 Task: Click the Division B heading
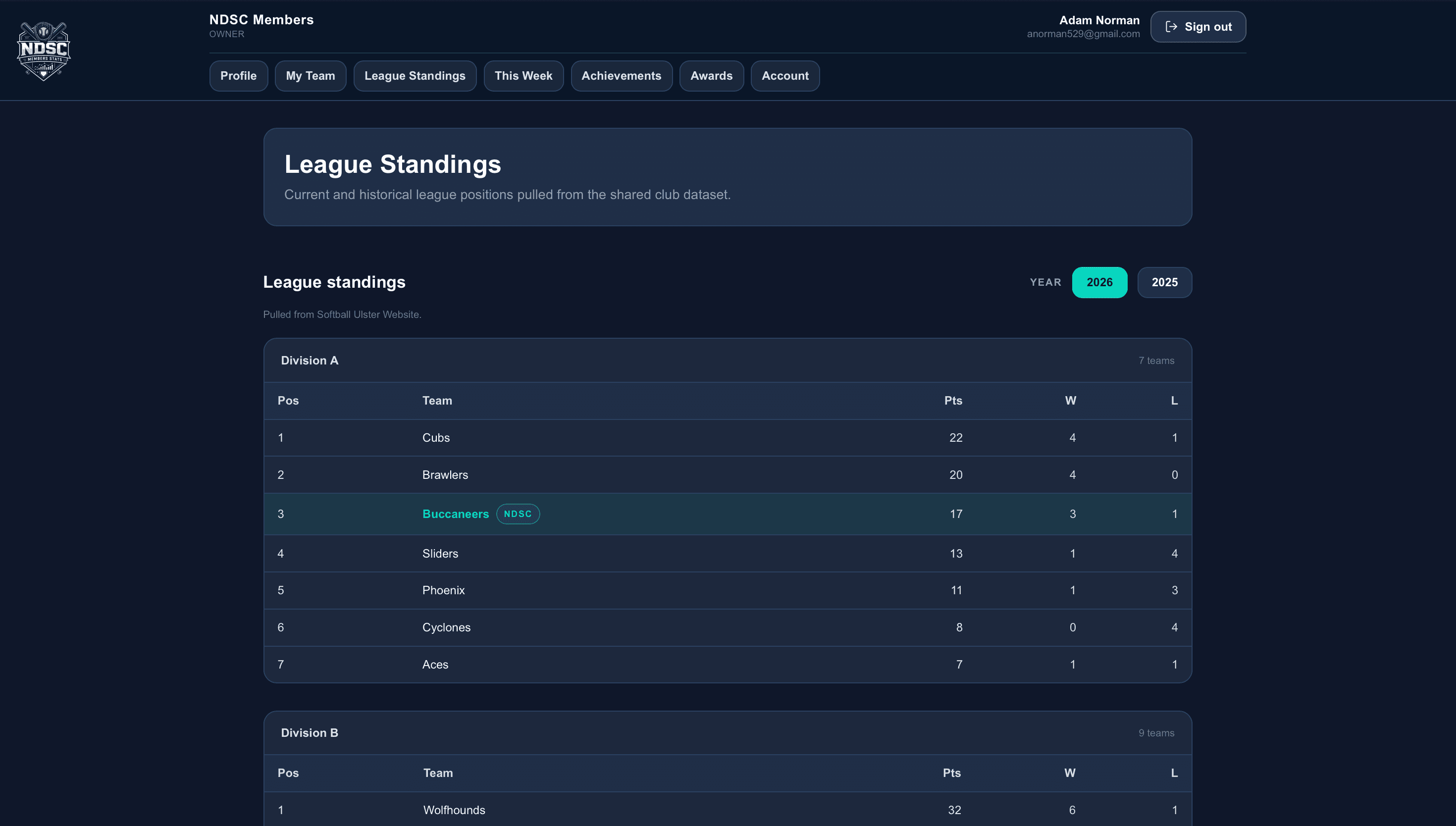(x=309, y=732)
